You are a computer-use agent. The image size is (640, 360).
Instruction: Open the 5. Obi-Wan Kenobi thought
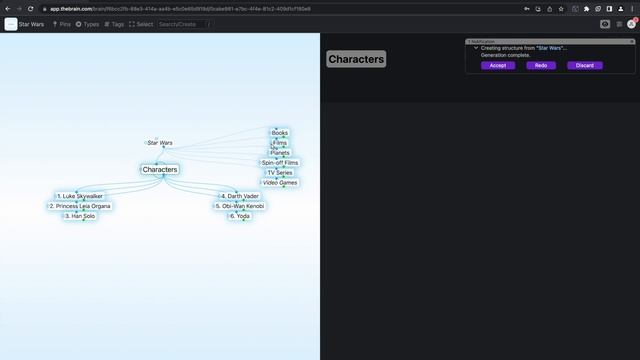pos(240,206)
